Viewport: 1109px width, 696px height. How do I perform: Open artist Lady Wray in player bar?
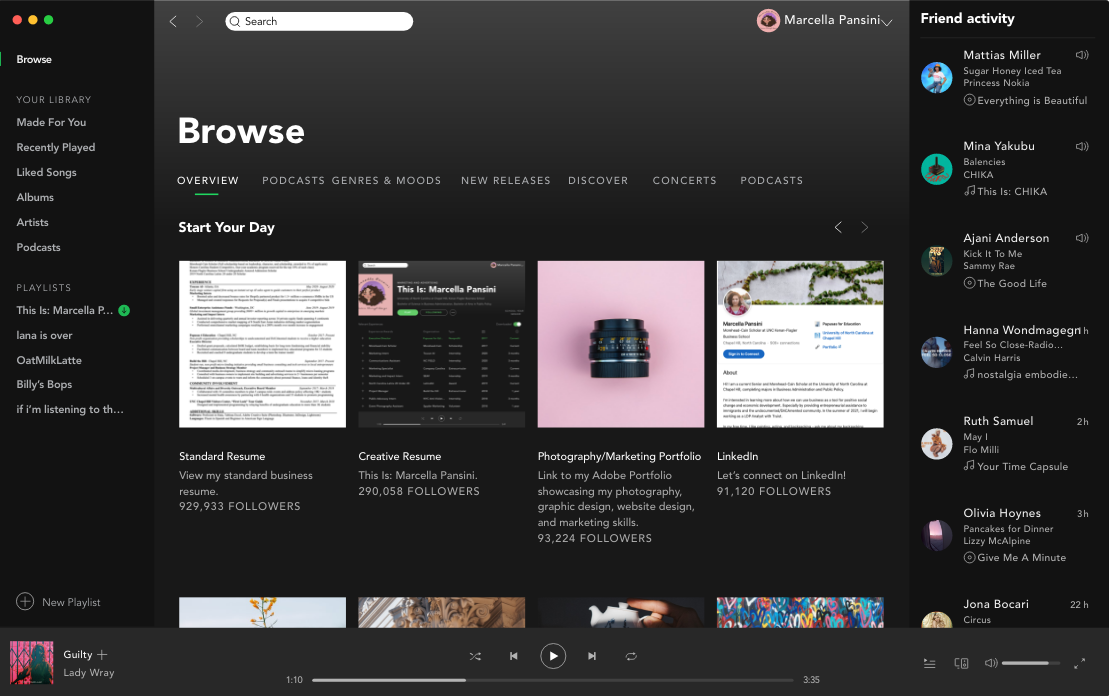88,673
